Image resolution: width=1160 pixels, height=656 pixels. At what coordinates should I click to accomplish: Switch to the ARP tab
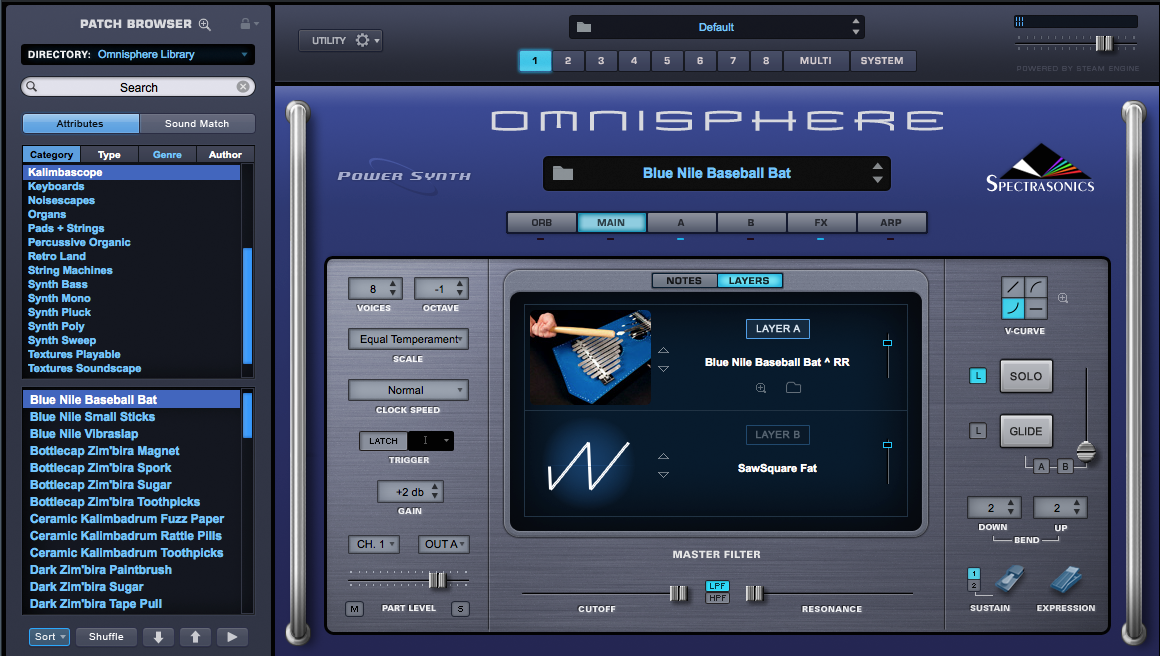891,223
